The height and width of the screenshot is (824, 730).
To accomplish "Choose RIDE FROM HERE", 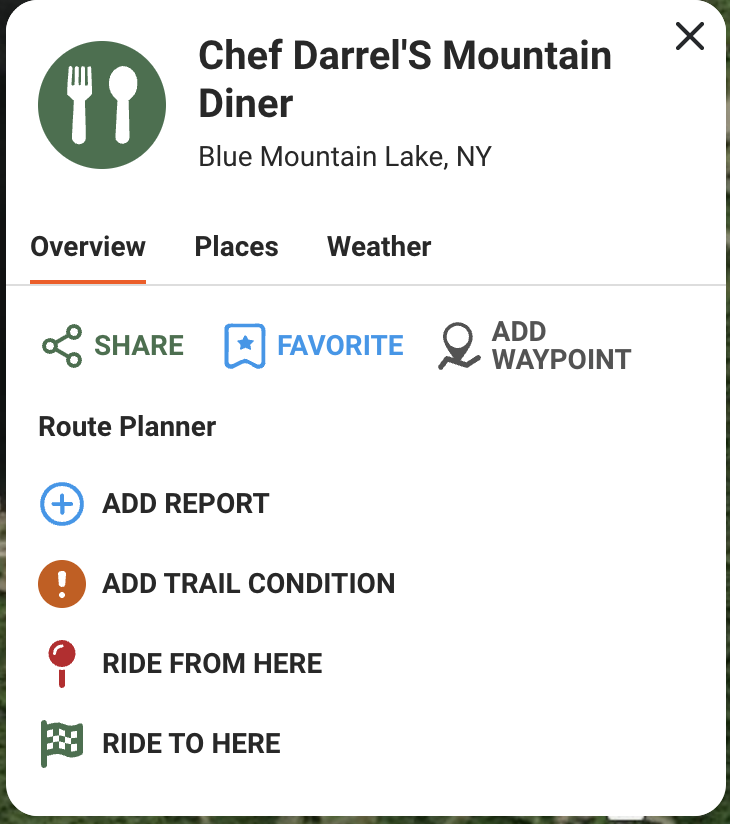I will point(212,664).
